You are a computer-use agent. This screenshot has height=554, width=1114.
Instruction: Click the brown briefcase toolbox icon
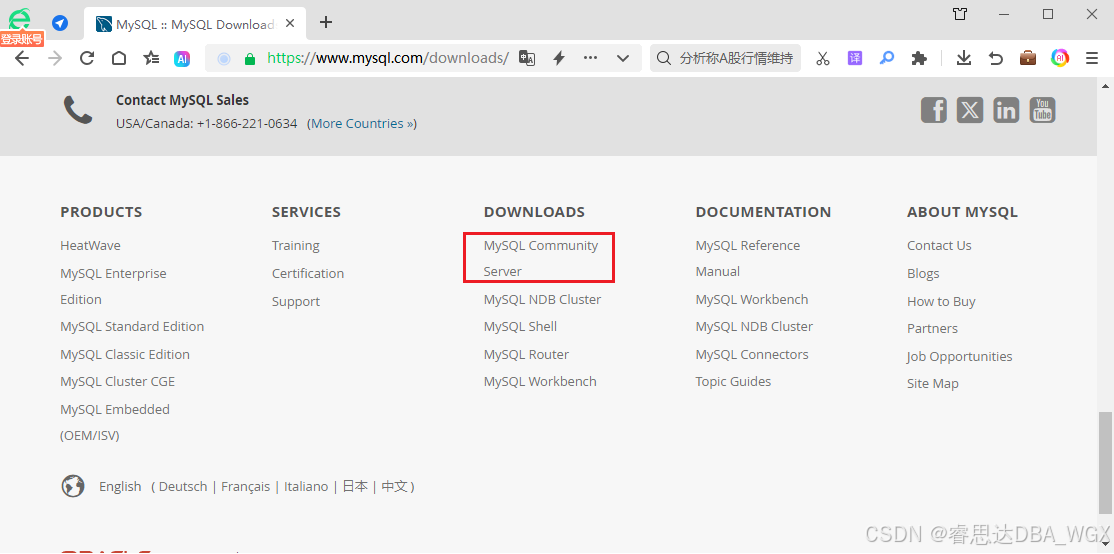tap(1028, 58)
